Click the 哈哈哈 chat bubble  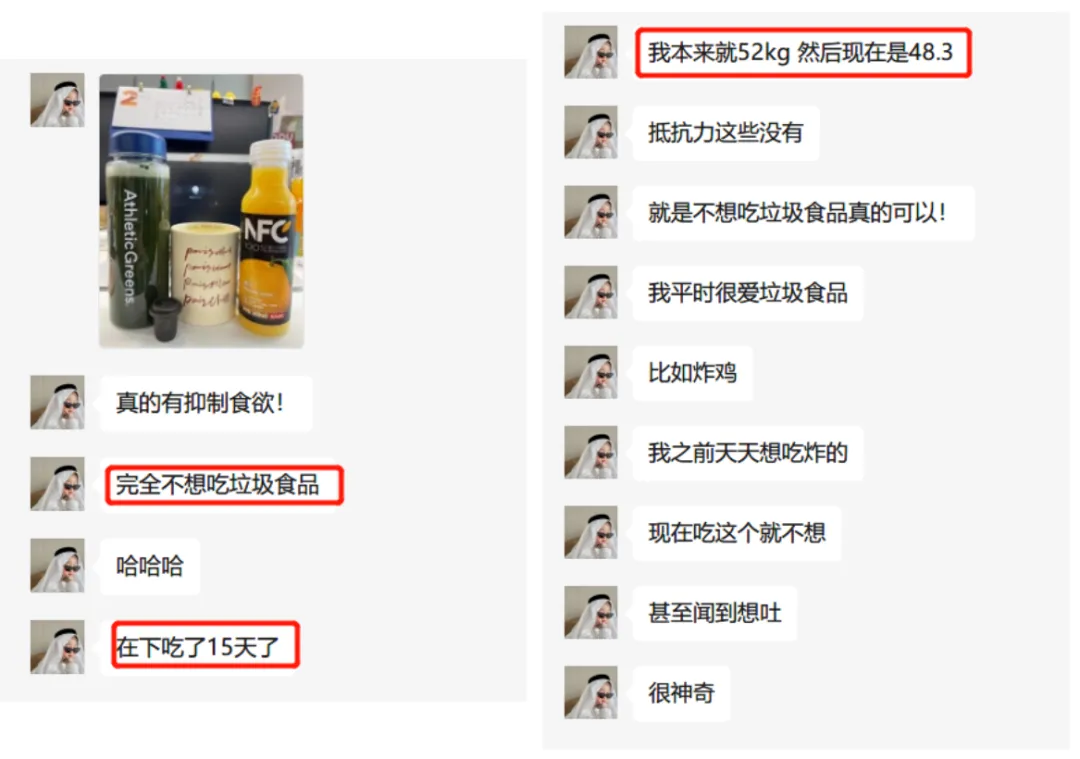tap(150, 566)
